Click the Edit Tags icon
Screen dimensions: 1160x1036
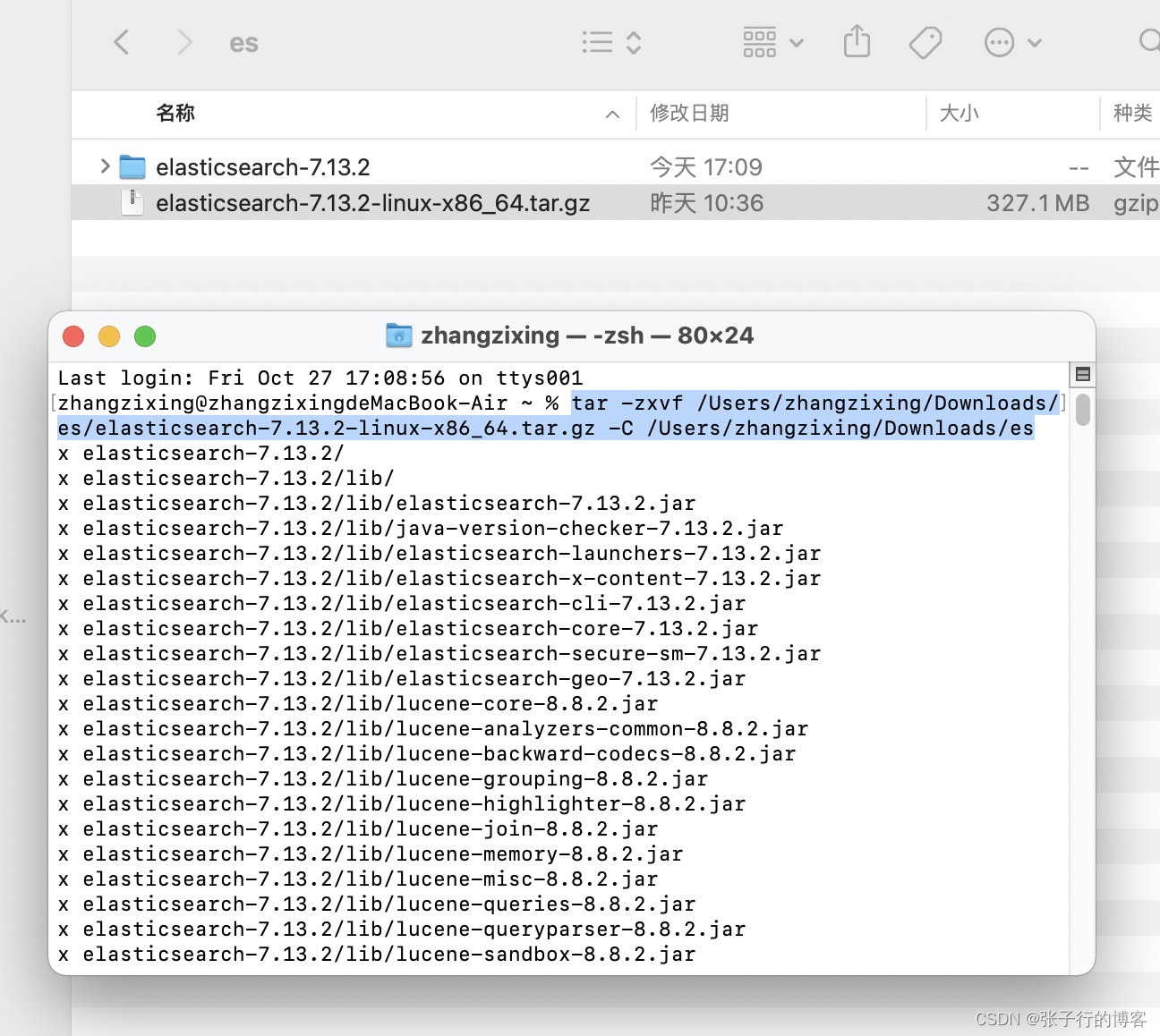click(925, 41)
